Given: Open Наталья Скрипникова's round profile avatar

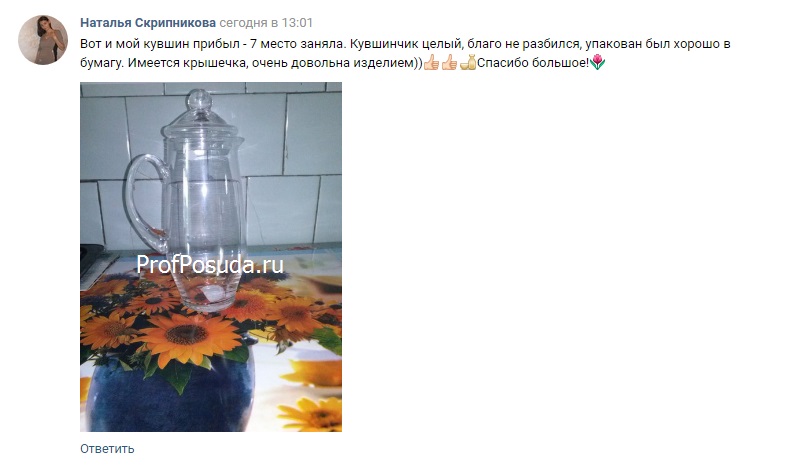Looking at the screenshot, I should point(43,39).
